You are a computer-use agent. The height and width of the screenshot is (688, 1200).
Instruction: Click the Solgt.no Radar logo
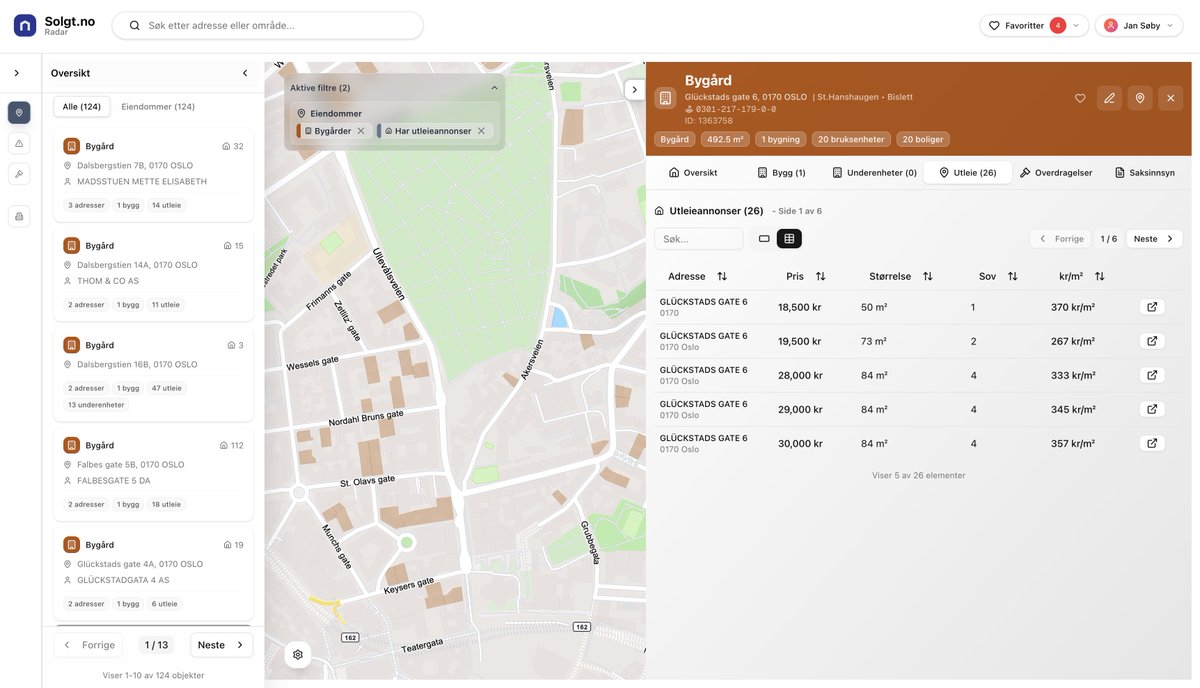pos(55,25)
